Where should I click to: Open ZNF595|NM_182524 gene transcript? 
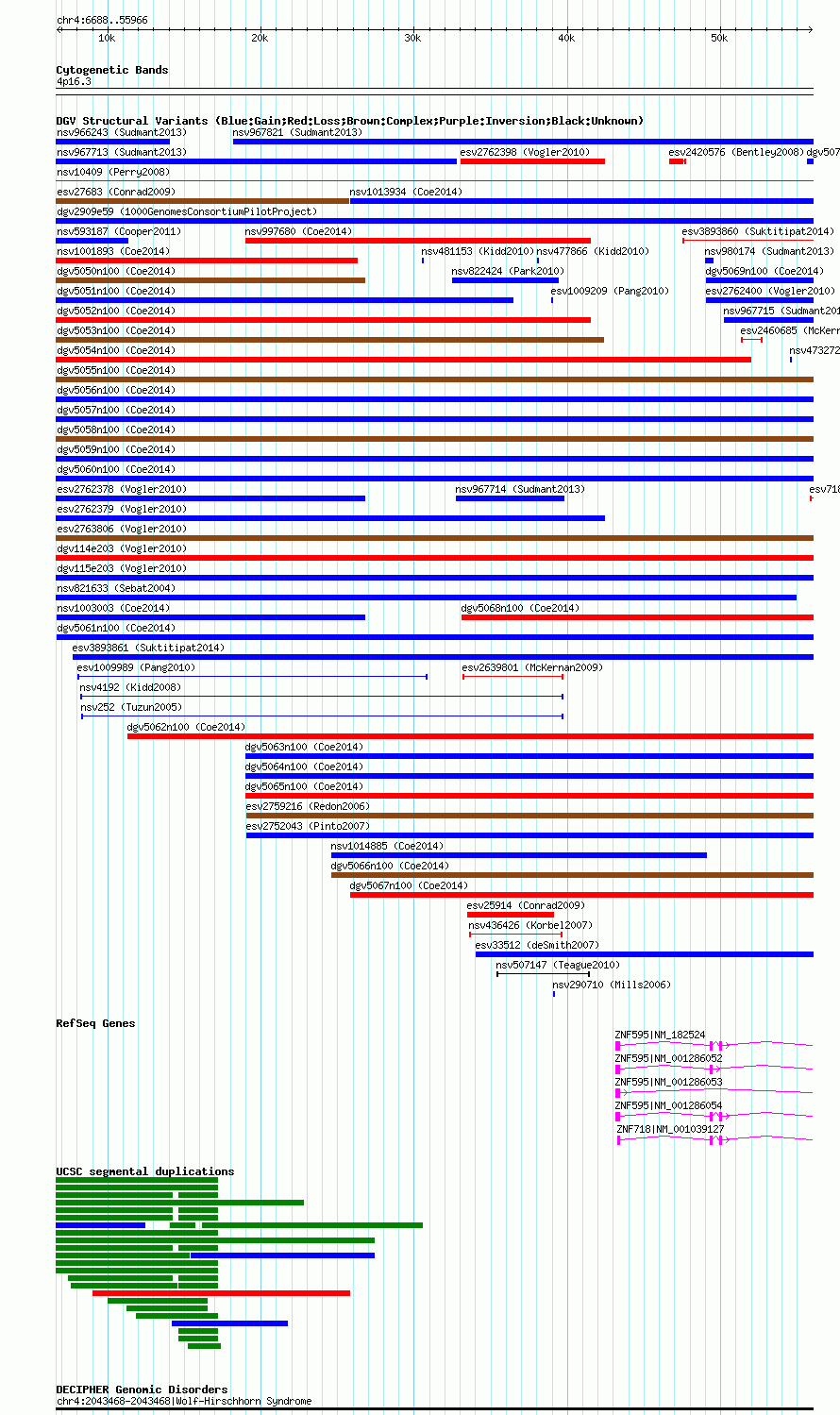point(661,1035)
